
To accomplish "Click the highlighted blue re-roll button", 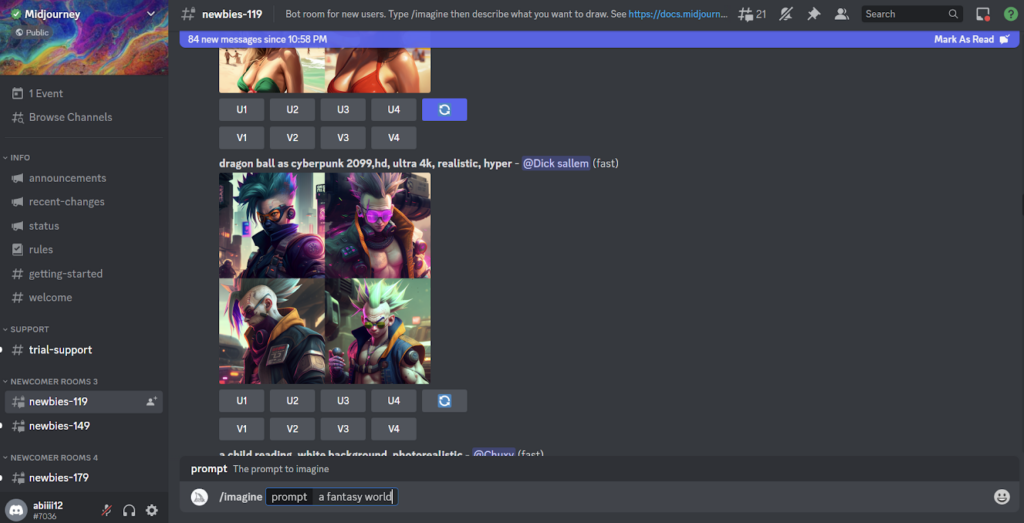I will pos(445,110).
